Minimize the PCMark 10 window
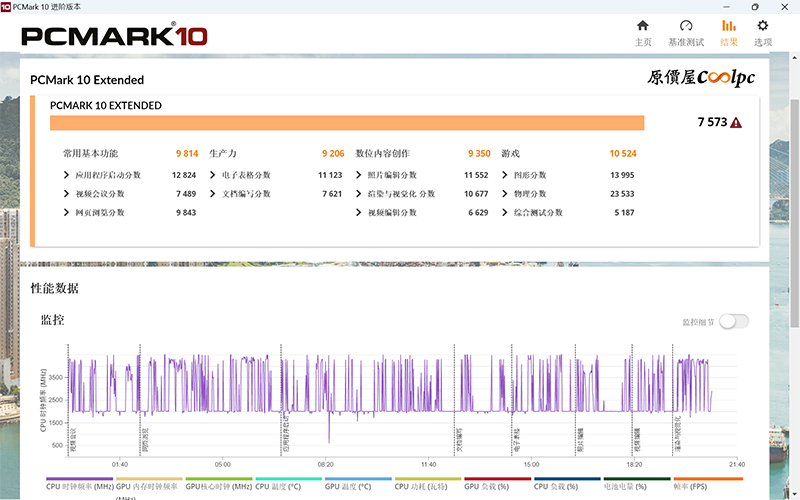Viewport: 800px width, 500px height. 727,7
